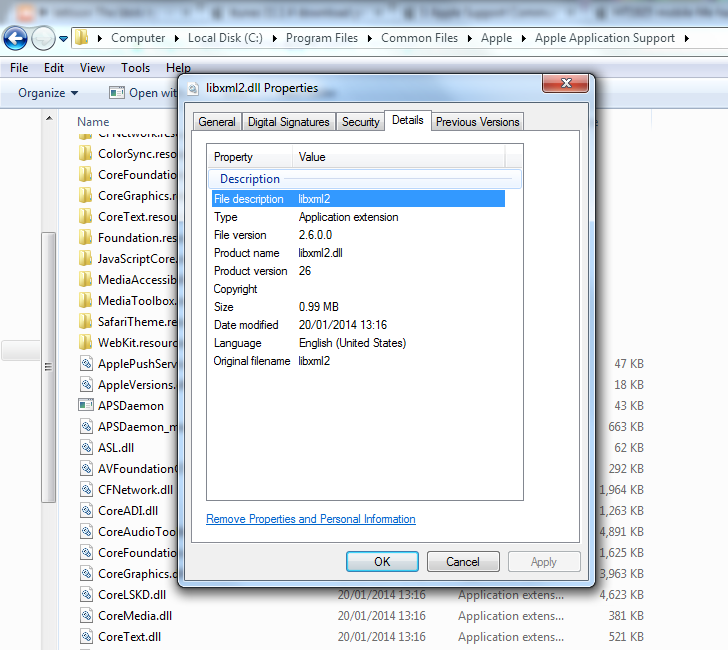Click the Back navigation arrow
Viewport: 728px width, 650px height.
(x=15, y=38)
